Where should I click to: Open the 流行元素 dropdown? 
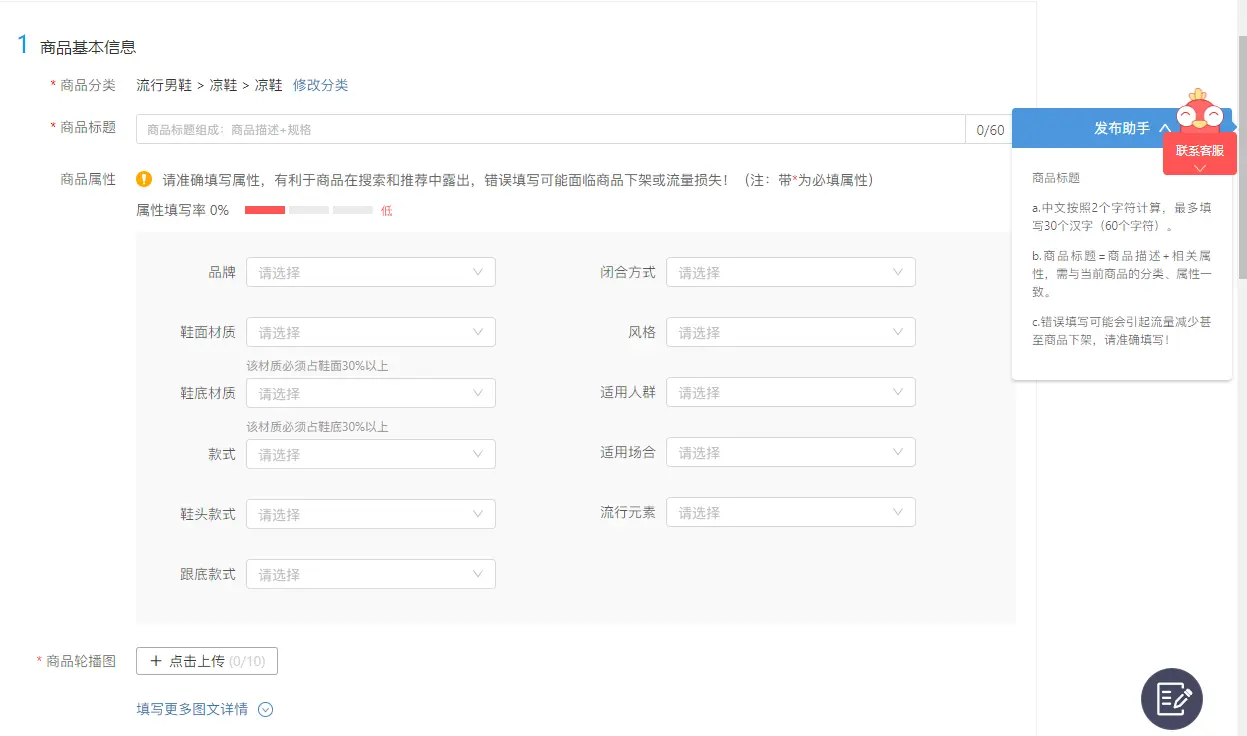click(x=790, y=513)
